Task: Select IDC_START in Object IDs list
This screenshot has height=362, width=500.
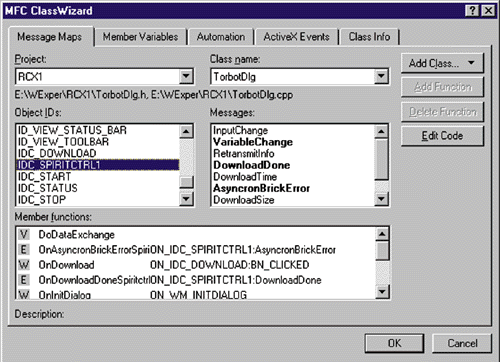Action: point(44,176)
